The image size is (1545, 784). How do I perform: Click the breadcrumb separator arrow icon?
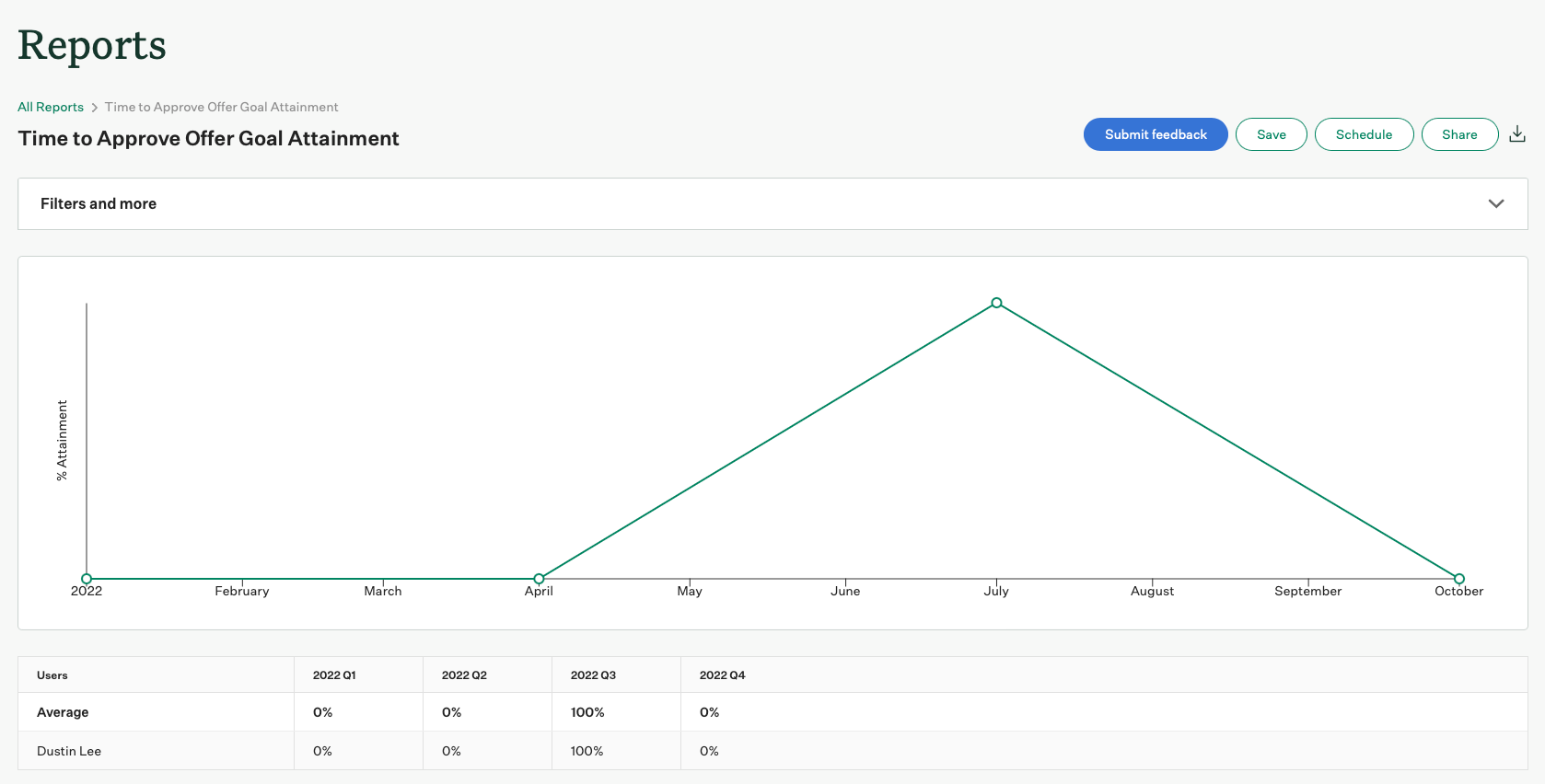pos(94,108)
